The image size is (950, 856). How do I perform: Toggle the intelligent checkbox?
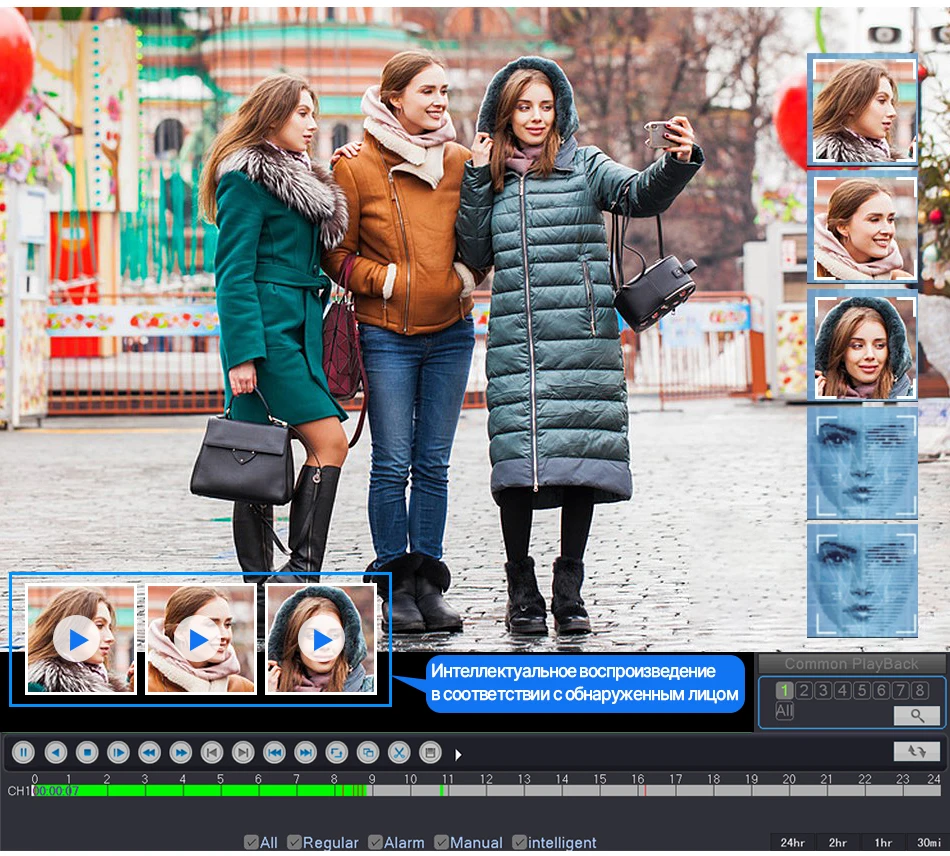coord(519,842)
